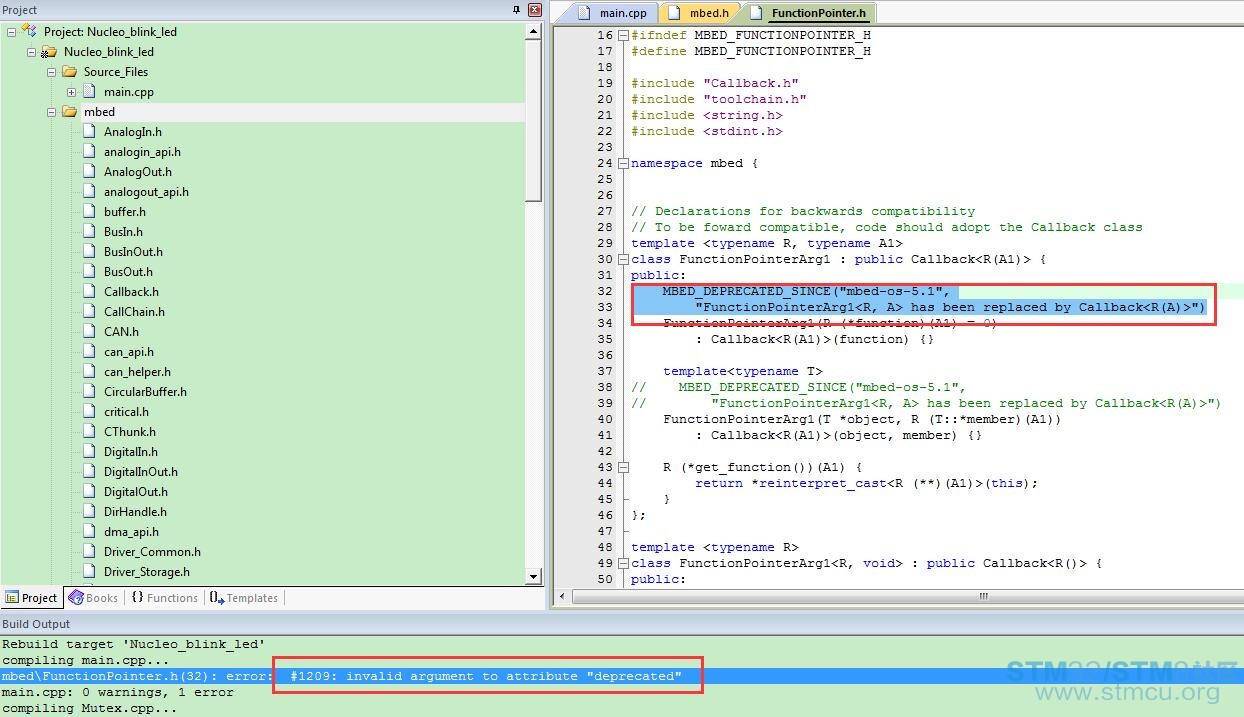Screen dimensions: 1244x717
Task: Open the Functions tab in the Project panel
Action: pyautogui.click(x=164, y=598)
